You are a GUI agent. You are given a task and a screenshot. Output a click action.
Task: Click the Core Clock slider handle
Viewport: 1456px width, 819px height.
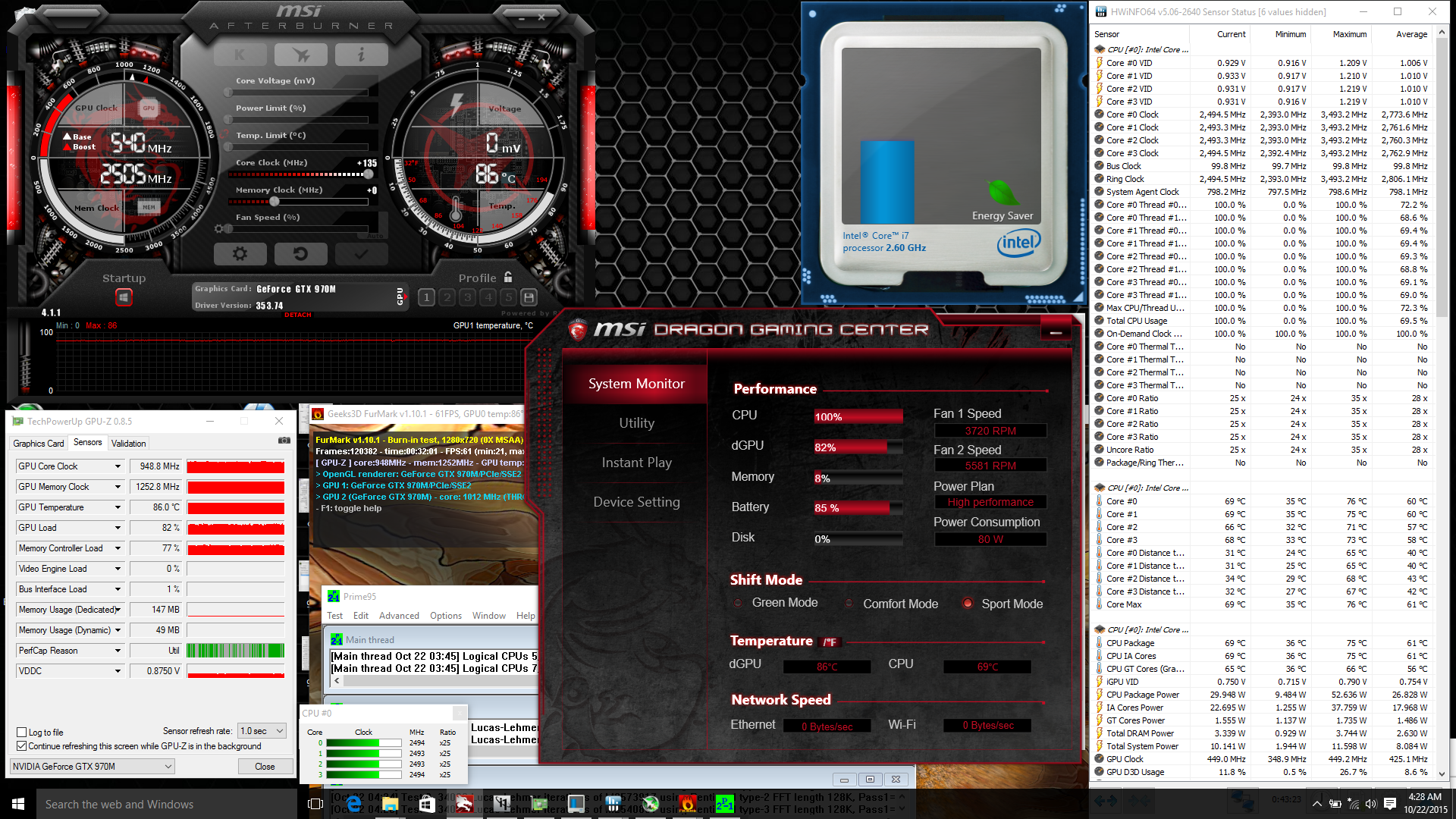point(368,174)
